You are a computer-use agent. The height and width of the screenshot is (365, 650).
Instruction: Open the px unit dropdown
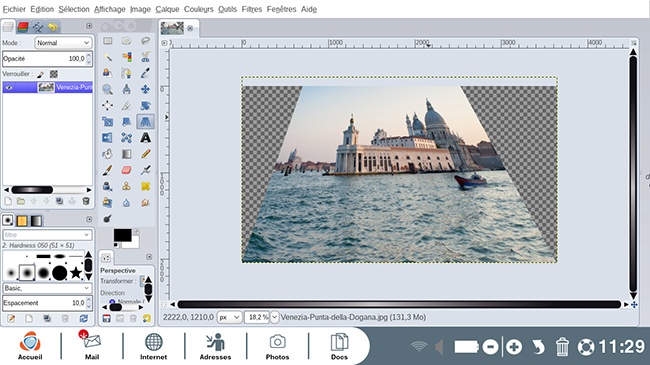229,317
